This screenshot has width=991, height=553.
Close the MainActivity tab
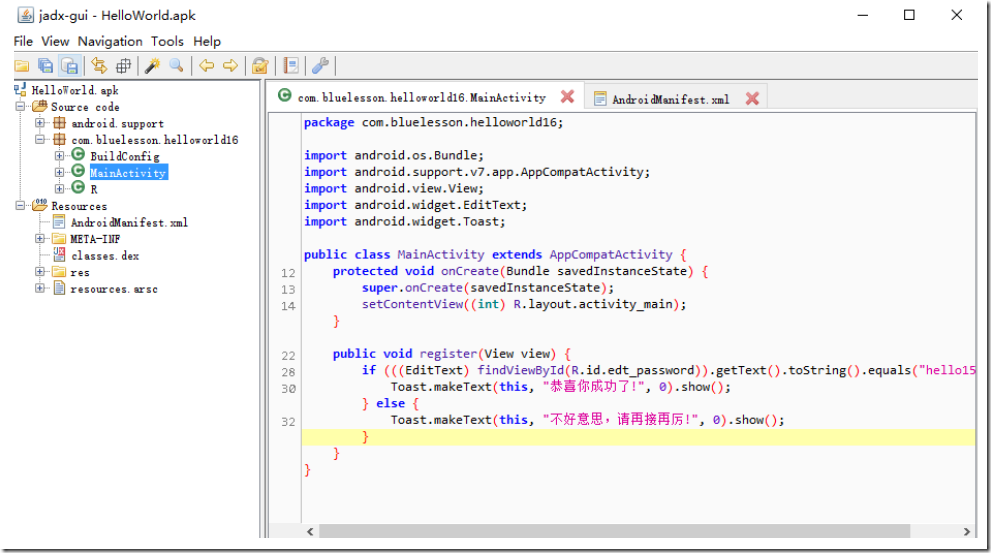(x=567, y=97)
